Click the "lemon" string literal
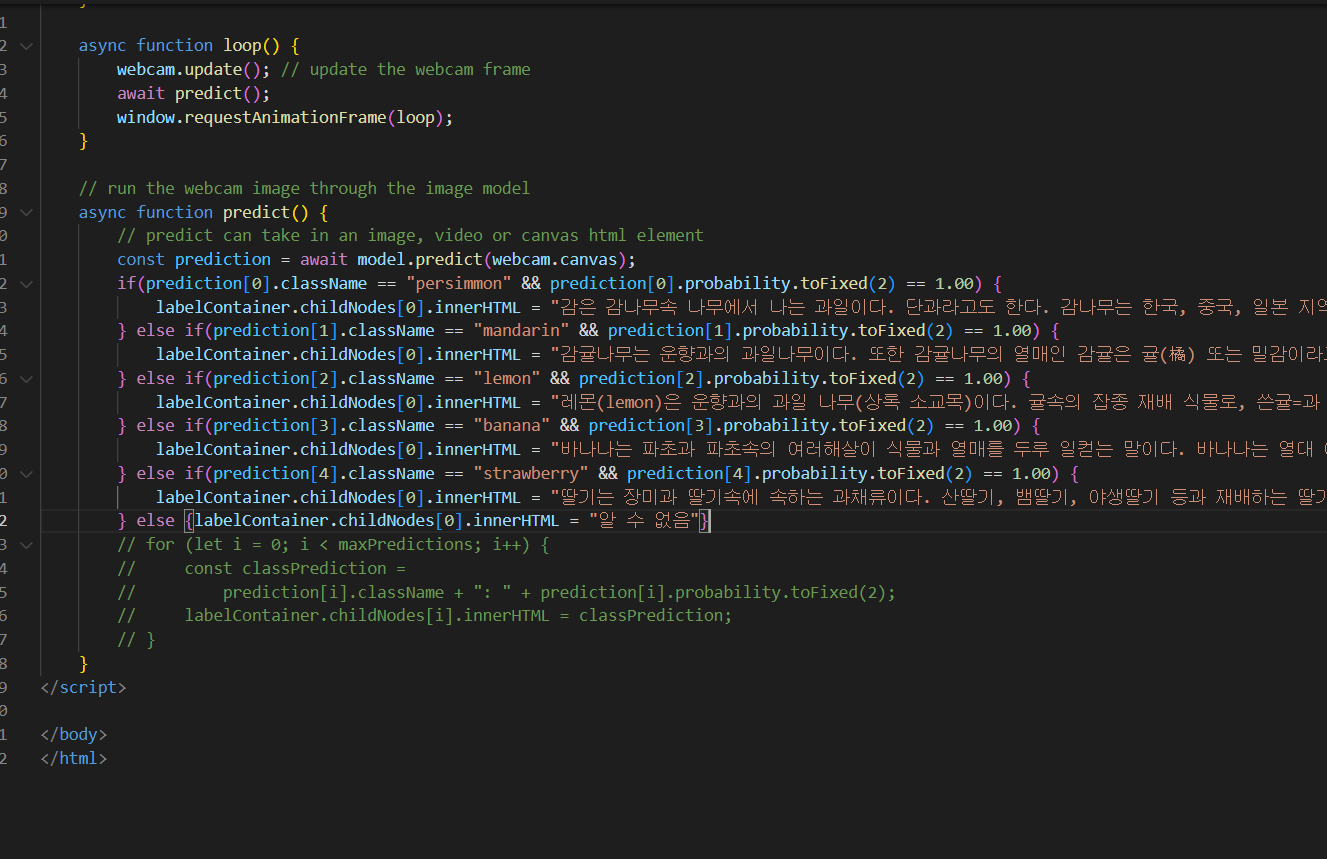 click(505, 377)
